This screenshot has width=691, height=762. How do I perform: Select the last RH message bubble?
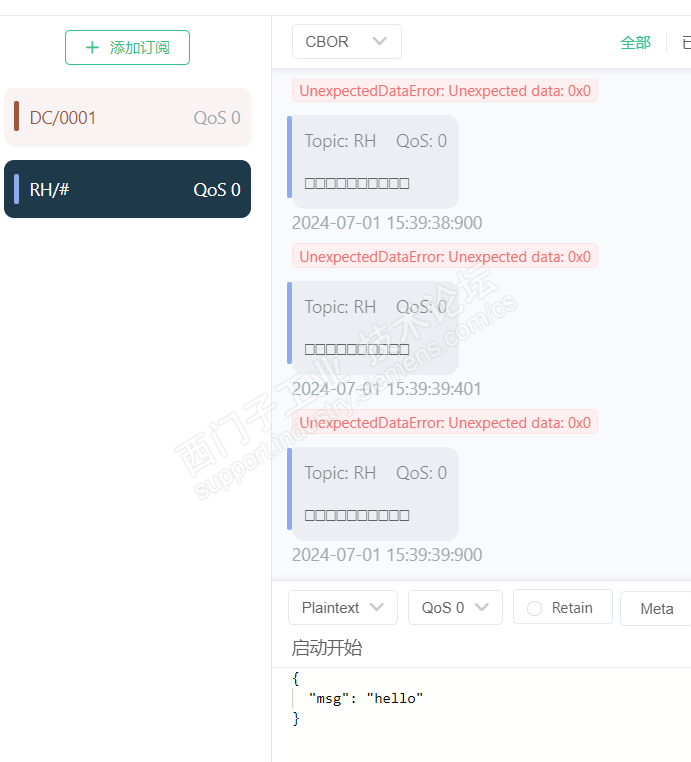(x=375, y=494)
